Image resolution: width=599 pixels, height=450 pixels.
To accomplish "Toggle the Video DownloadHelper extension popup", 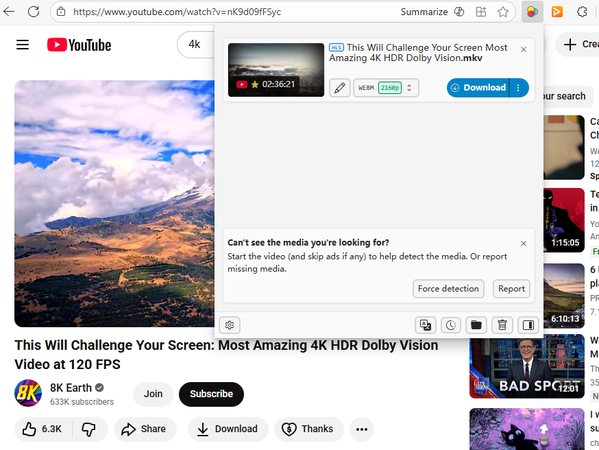I will 532,12.
